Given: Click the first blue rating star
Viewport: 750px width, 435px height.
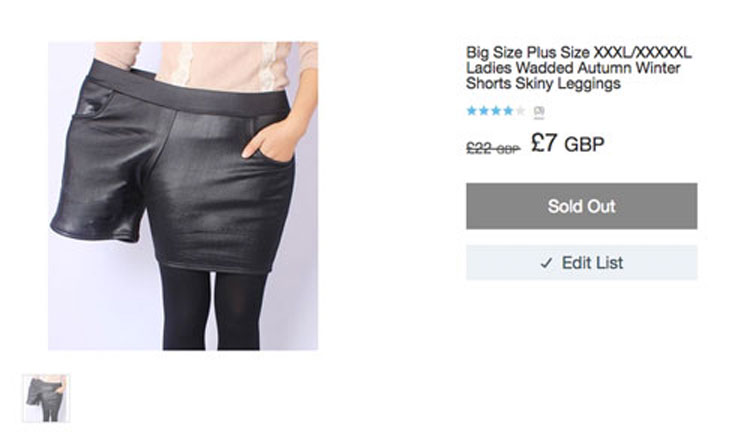Looking at the screenshot, I should coord(471,111).
